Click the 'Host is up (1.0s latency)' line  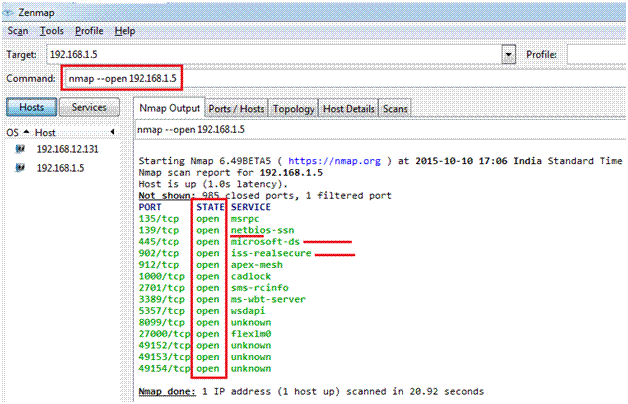213,184
